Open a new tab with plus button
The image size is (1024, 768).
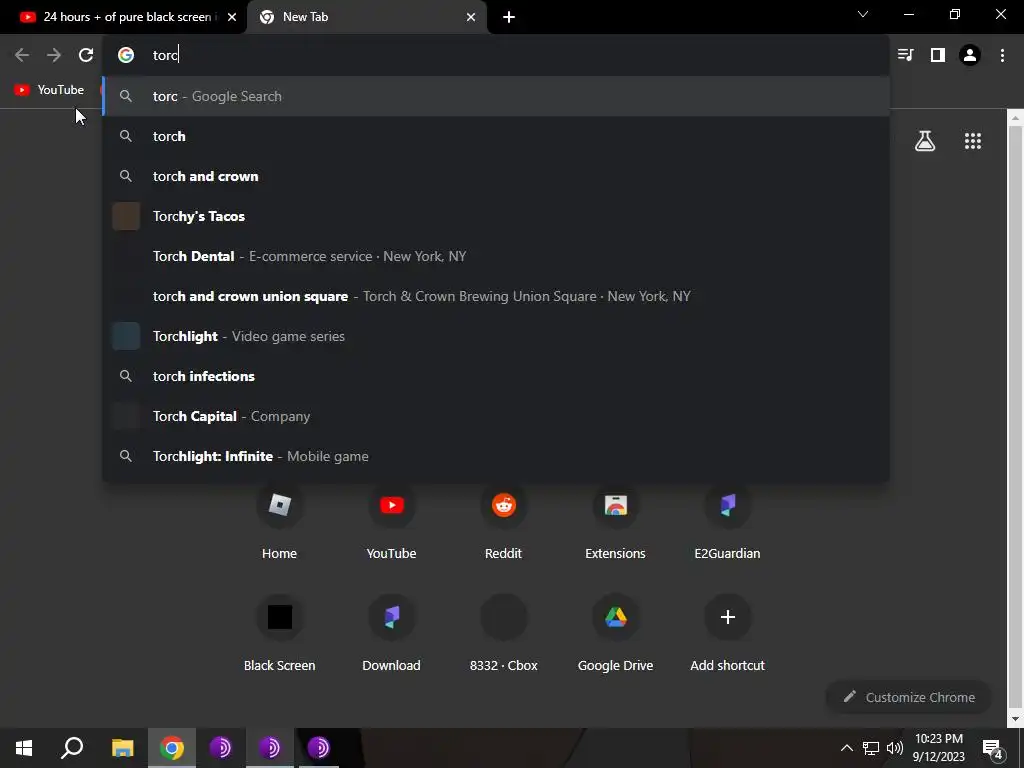point(509,17)
